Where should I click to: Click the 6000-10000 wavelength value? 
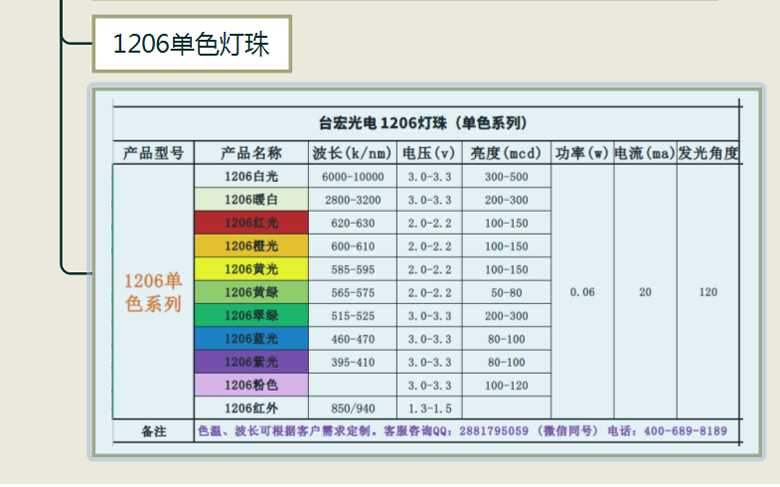(352, 177)
